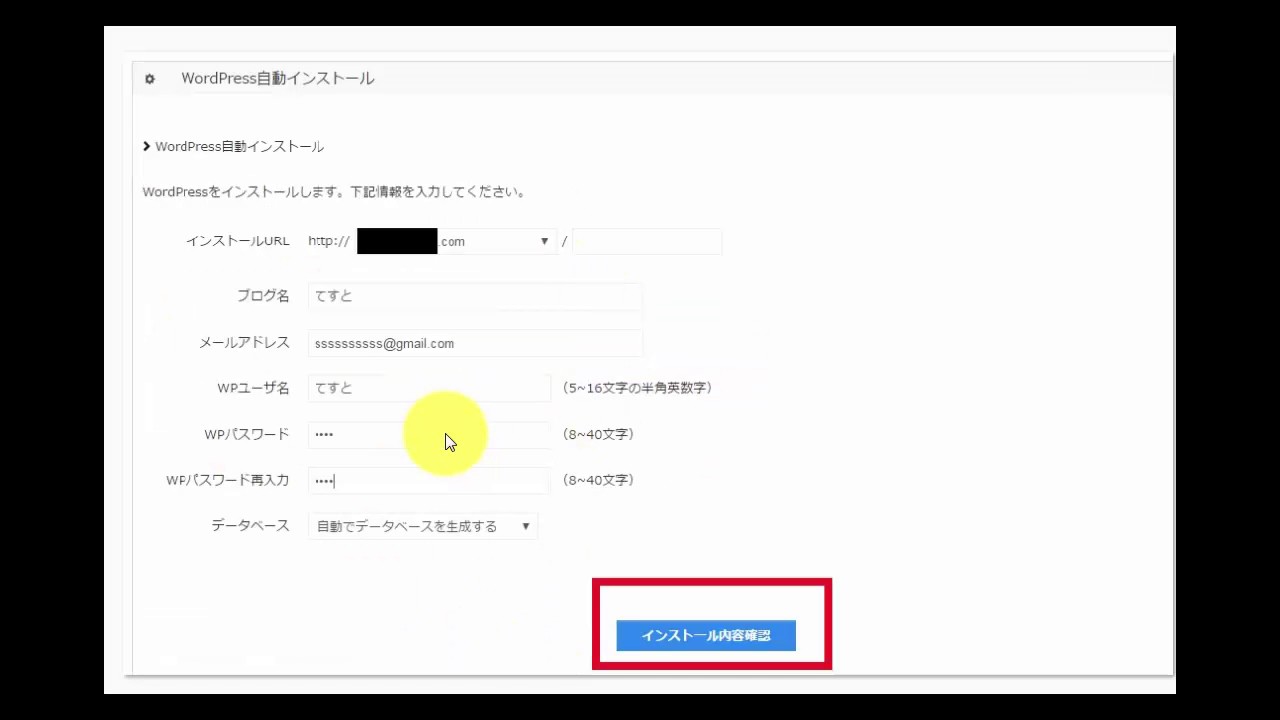1280x720 pixels.
Task: Open the データベース dropdown
Action: 423,526
